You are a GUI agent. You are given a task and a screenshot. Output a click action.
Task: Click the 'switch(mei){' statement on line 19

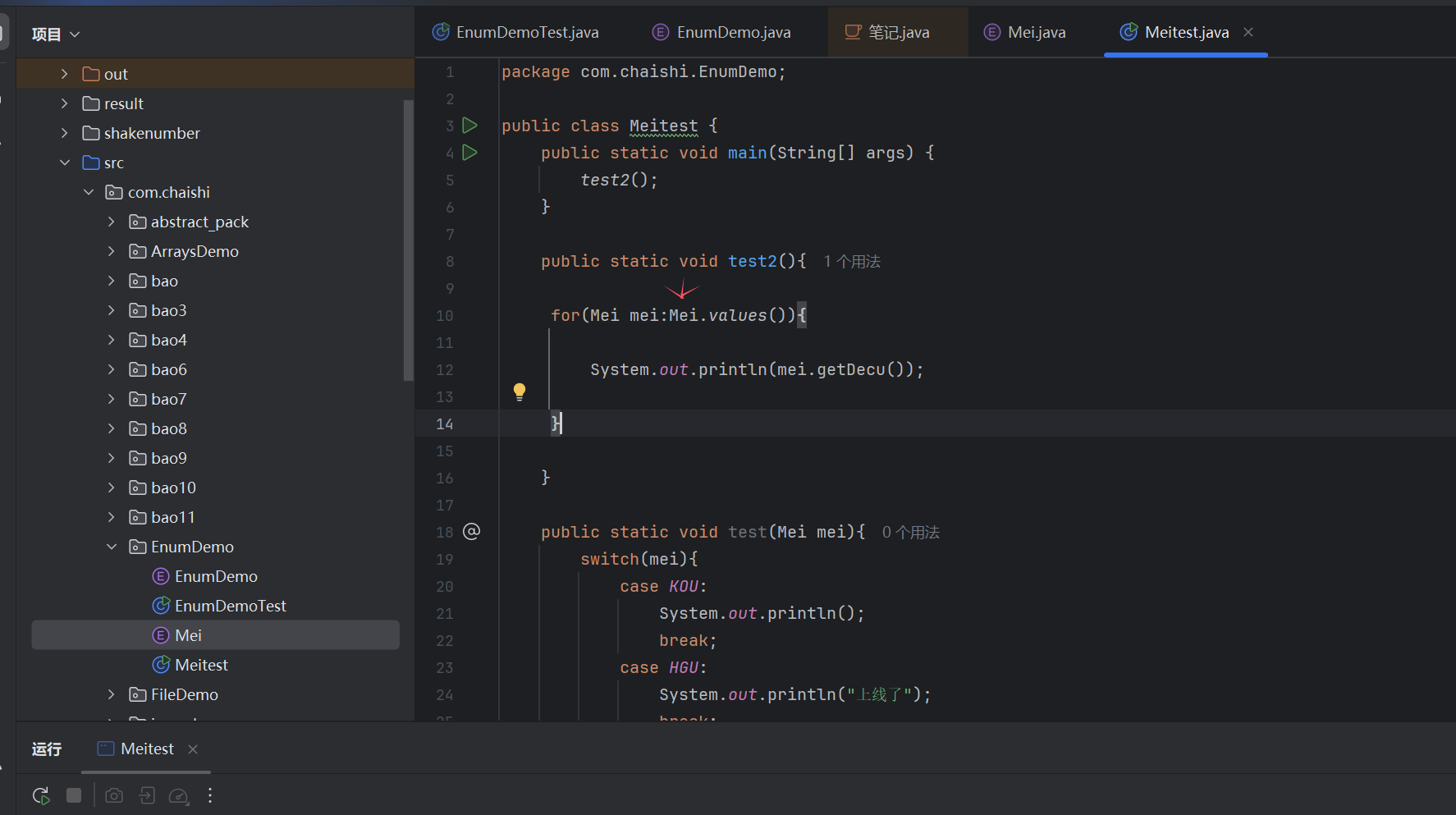tap(639, 559)
